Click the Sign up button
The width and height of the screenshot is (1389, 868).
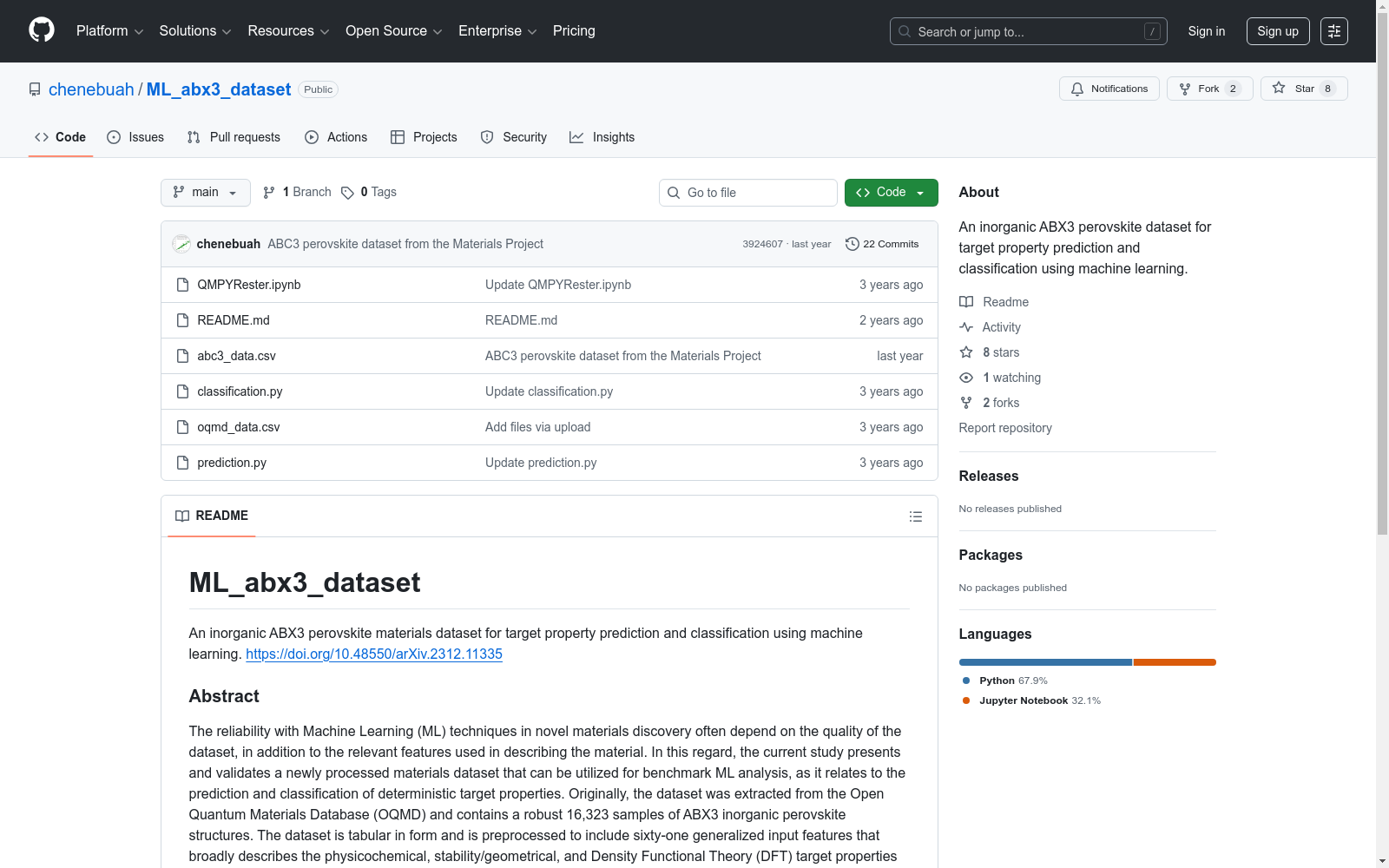tap(1278, 31)
